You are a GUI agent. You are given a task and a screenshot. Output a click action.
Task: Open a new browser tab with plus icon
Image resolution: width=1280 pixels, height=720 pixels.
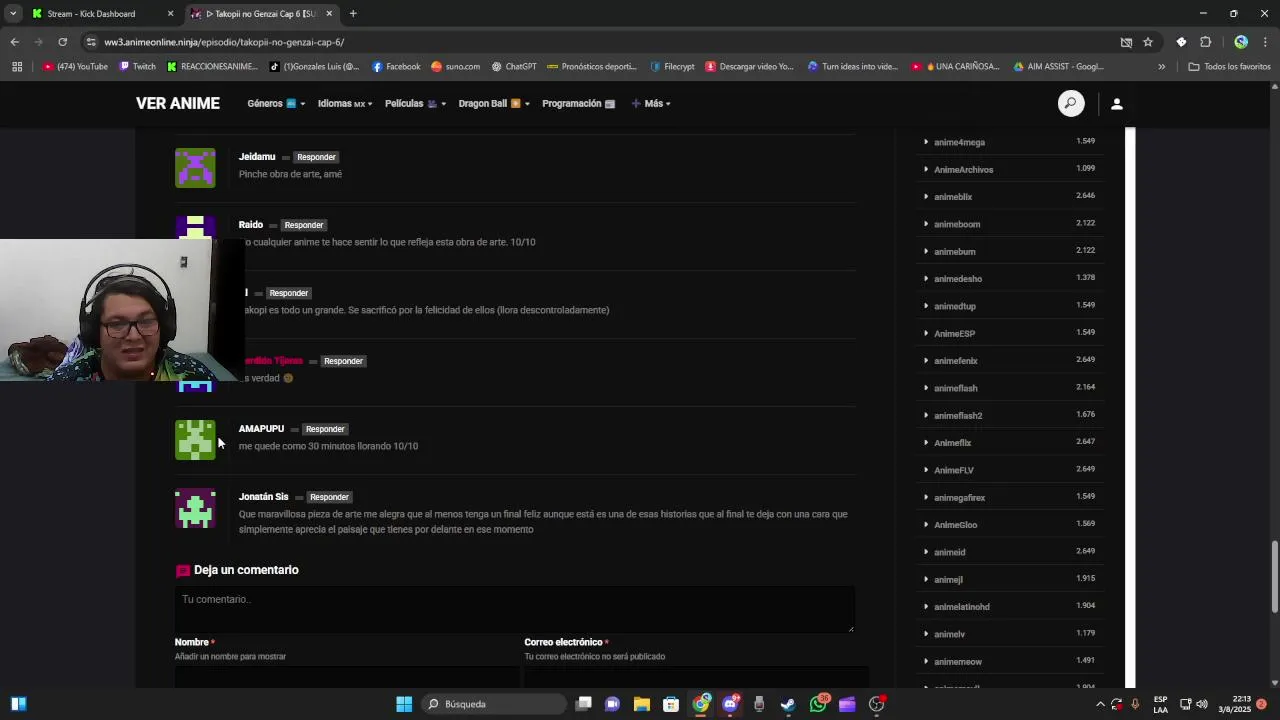click(x=353, y=14)
